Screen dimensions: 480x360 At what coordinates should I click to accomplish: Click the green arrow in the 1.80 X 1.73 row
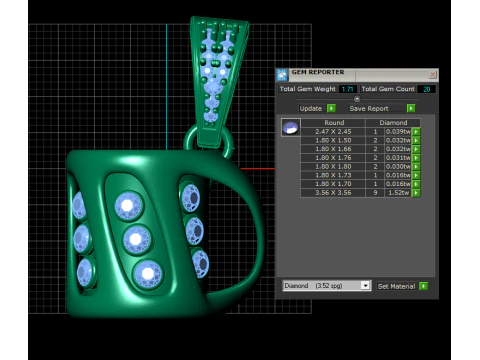tap(416, 175)
